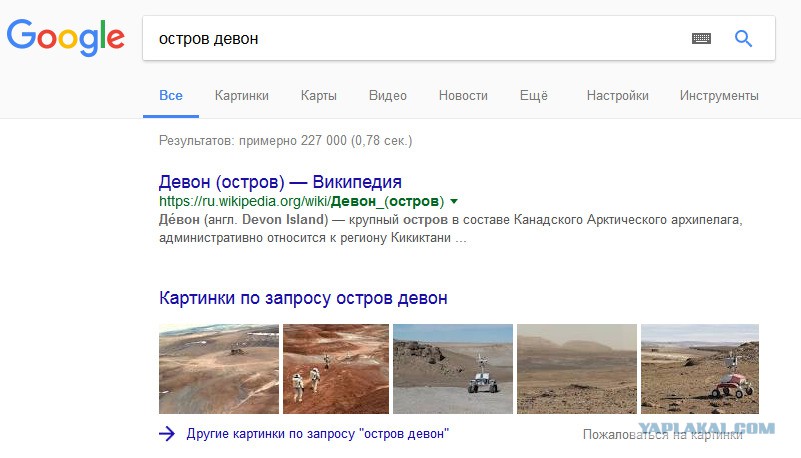Image resolution: width=801 pixels, height=458 pixels.
Task: Open the thumbnail with two spacesuited people
Action: click(x=336, y=369)
